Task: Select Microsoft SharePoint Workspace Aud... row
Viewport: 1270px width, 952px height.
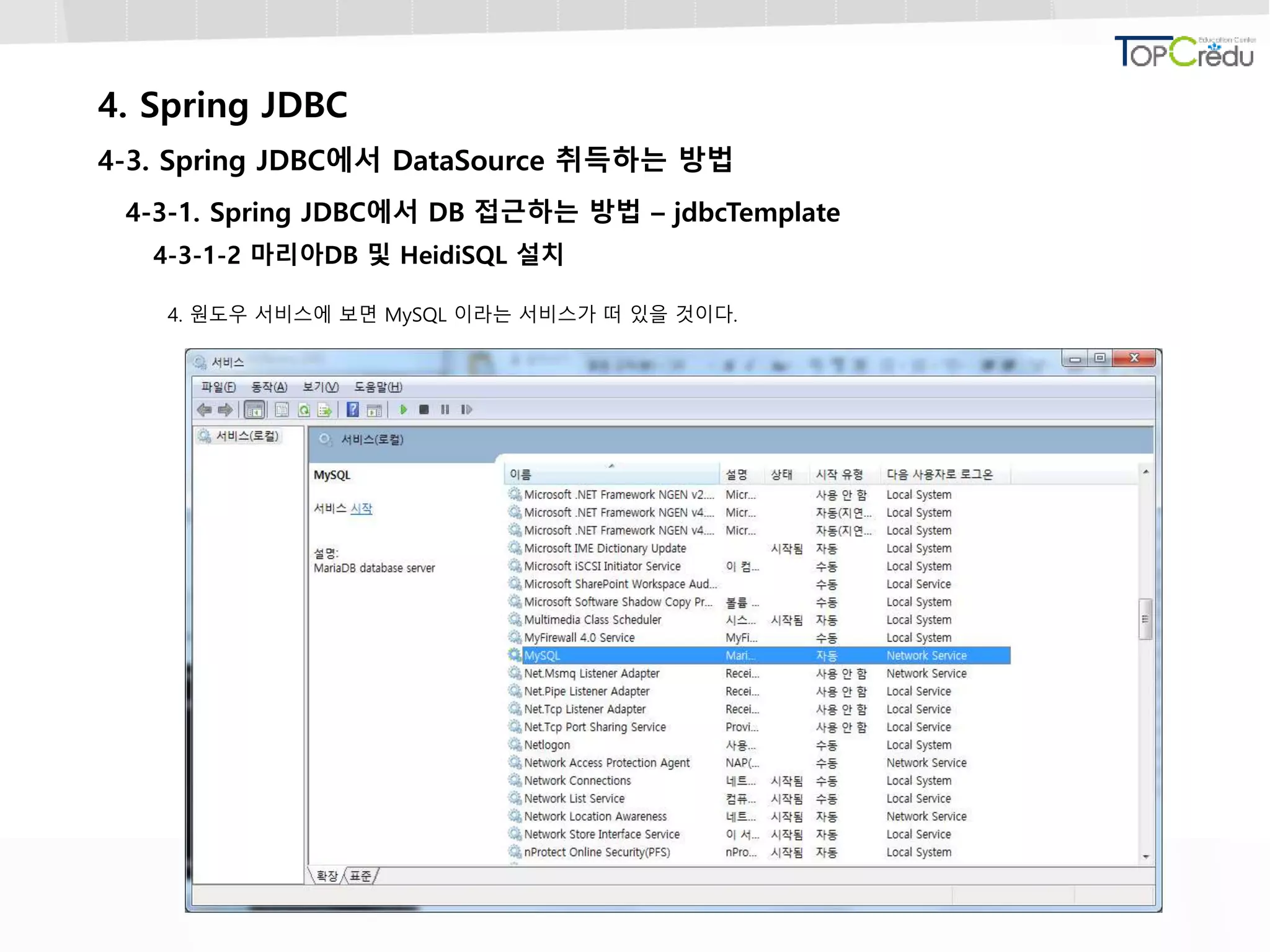Action: [x=759, y=584]
